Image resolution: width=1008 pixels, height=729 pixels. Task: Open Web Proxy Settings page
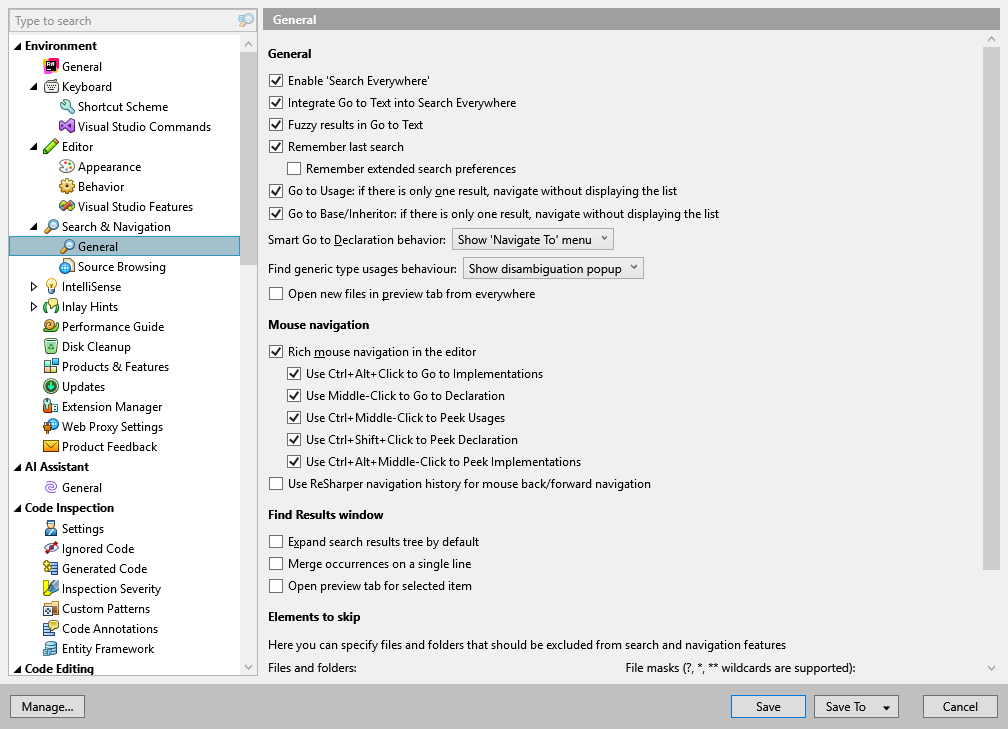pyautogui.click(x=111, y=426)
